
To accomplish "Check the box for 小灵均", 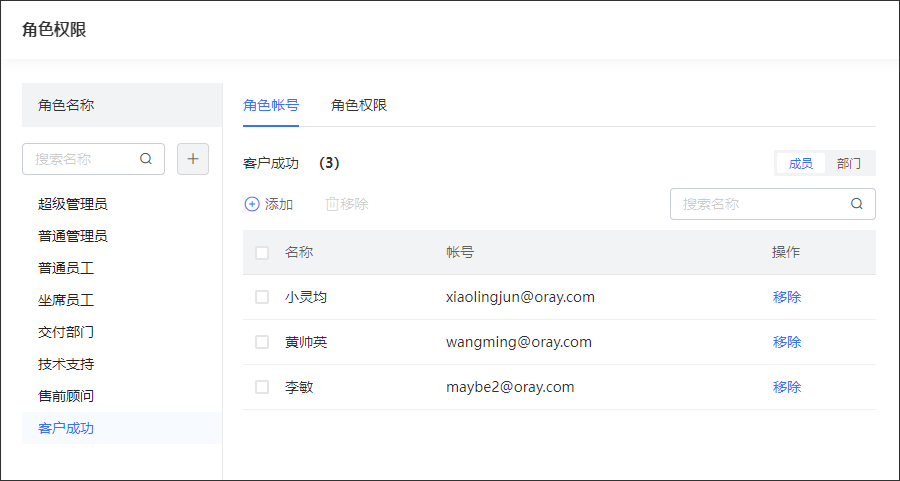I will tap(262, 297).
